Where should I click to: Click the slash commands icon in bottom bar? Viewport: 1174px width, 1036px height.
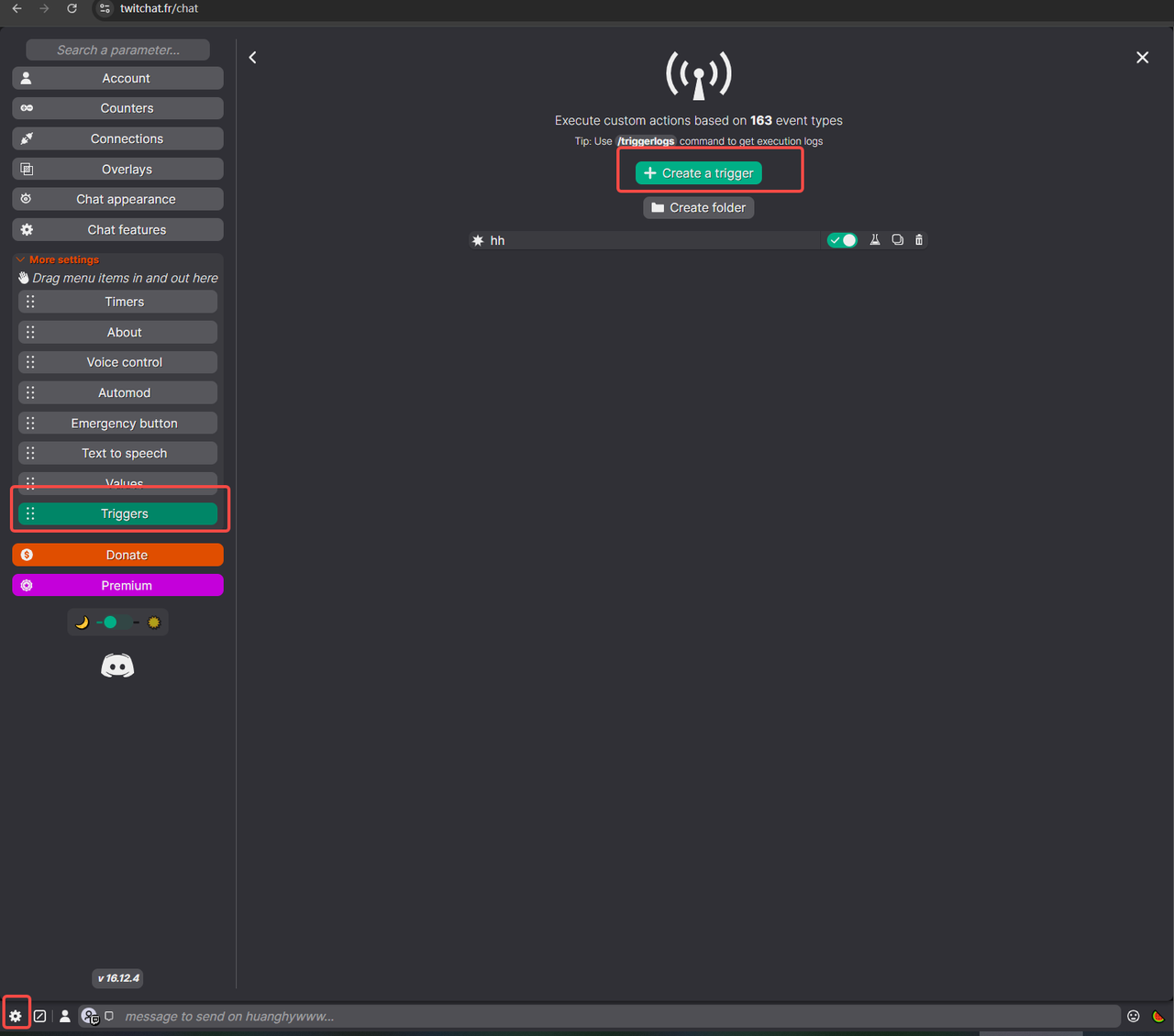(x=40, y=1016)
